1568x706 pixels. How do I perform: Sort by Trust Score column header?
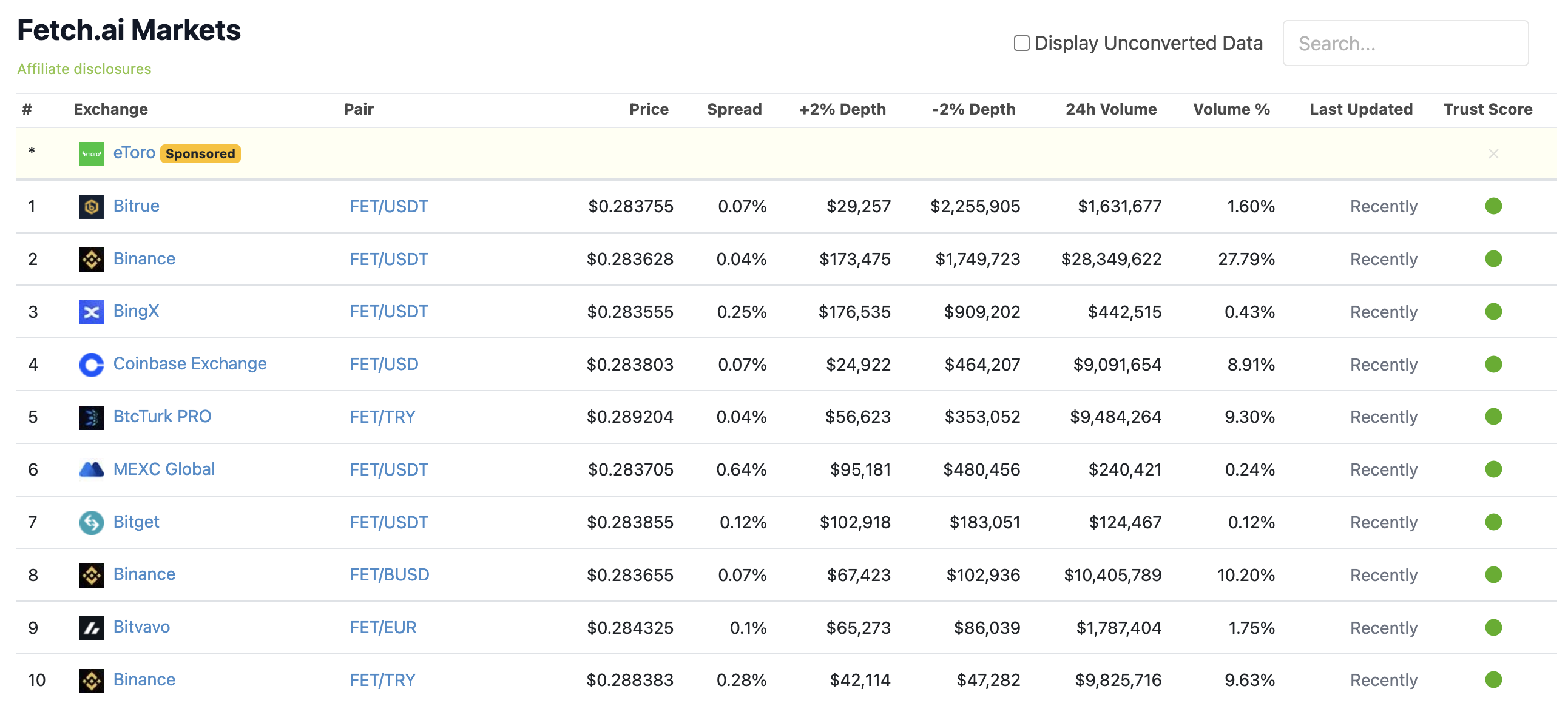(1487, 109)
